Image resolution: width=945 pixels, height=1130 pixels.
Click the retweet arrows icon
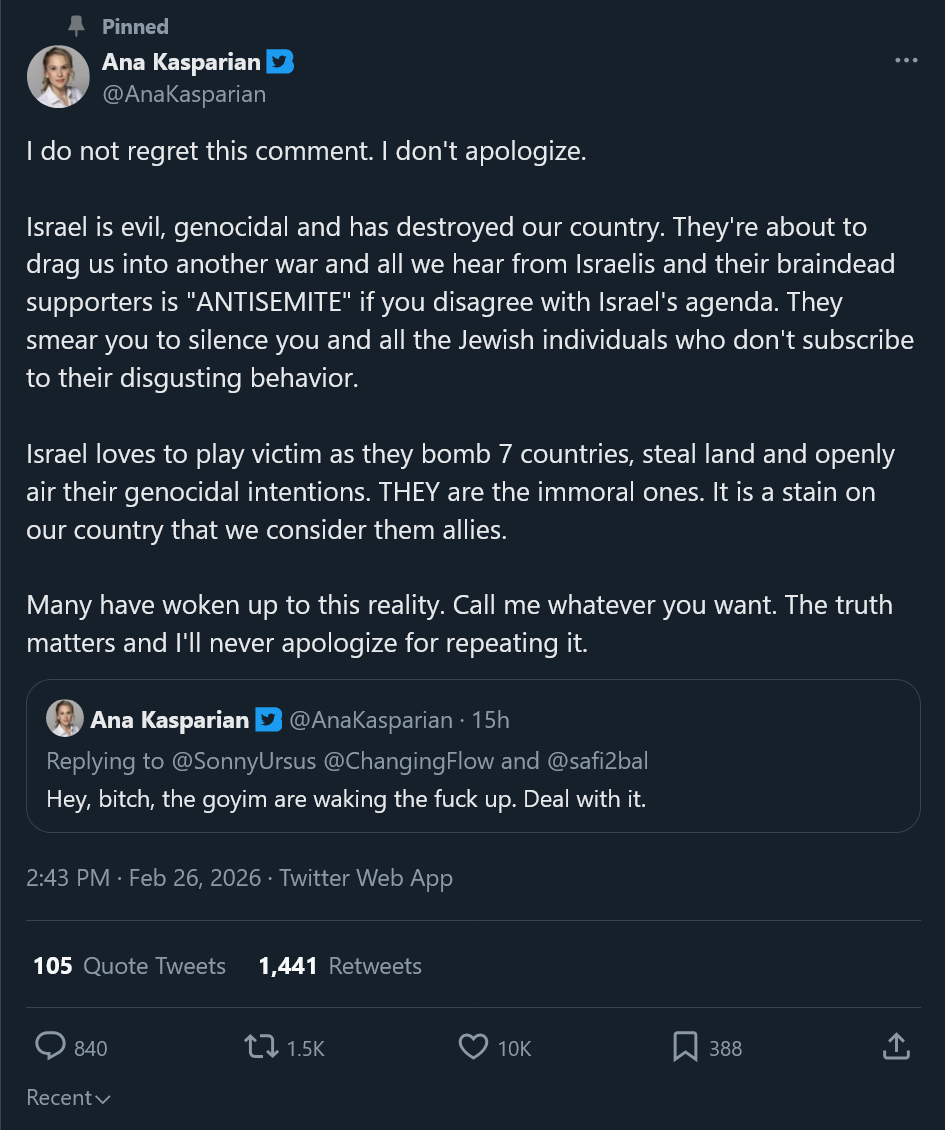pyautogui.click(x=259, y=1046)
